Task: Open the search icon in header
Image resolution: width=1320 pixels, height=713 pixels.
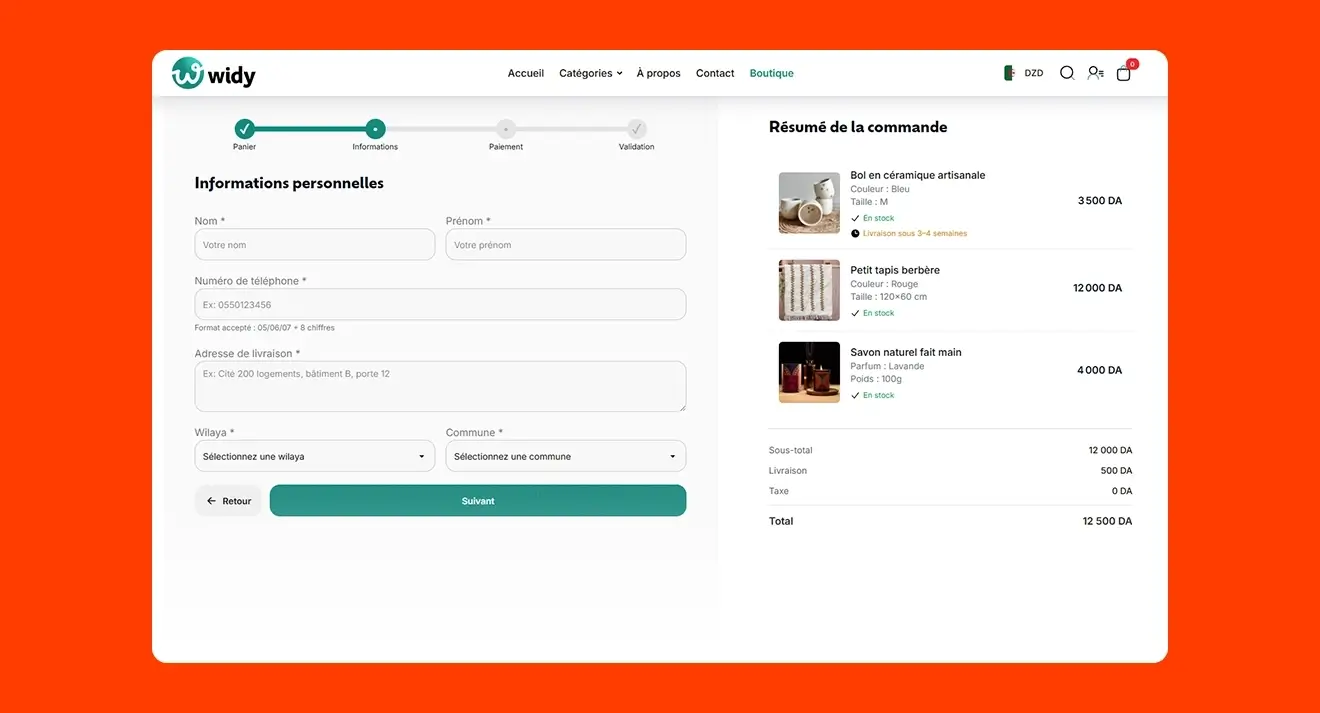Action: point(1067,73)
